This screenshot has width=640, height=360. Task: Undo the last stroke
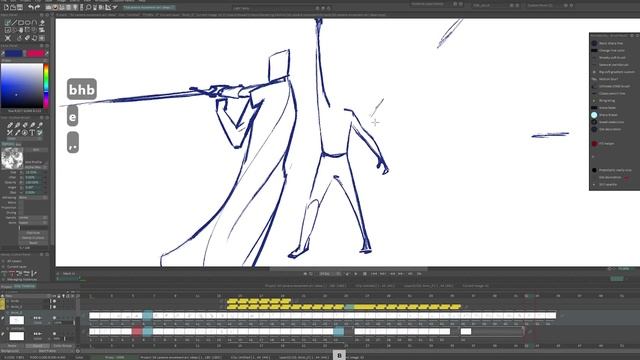click(31, 7)
